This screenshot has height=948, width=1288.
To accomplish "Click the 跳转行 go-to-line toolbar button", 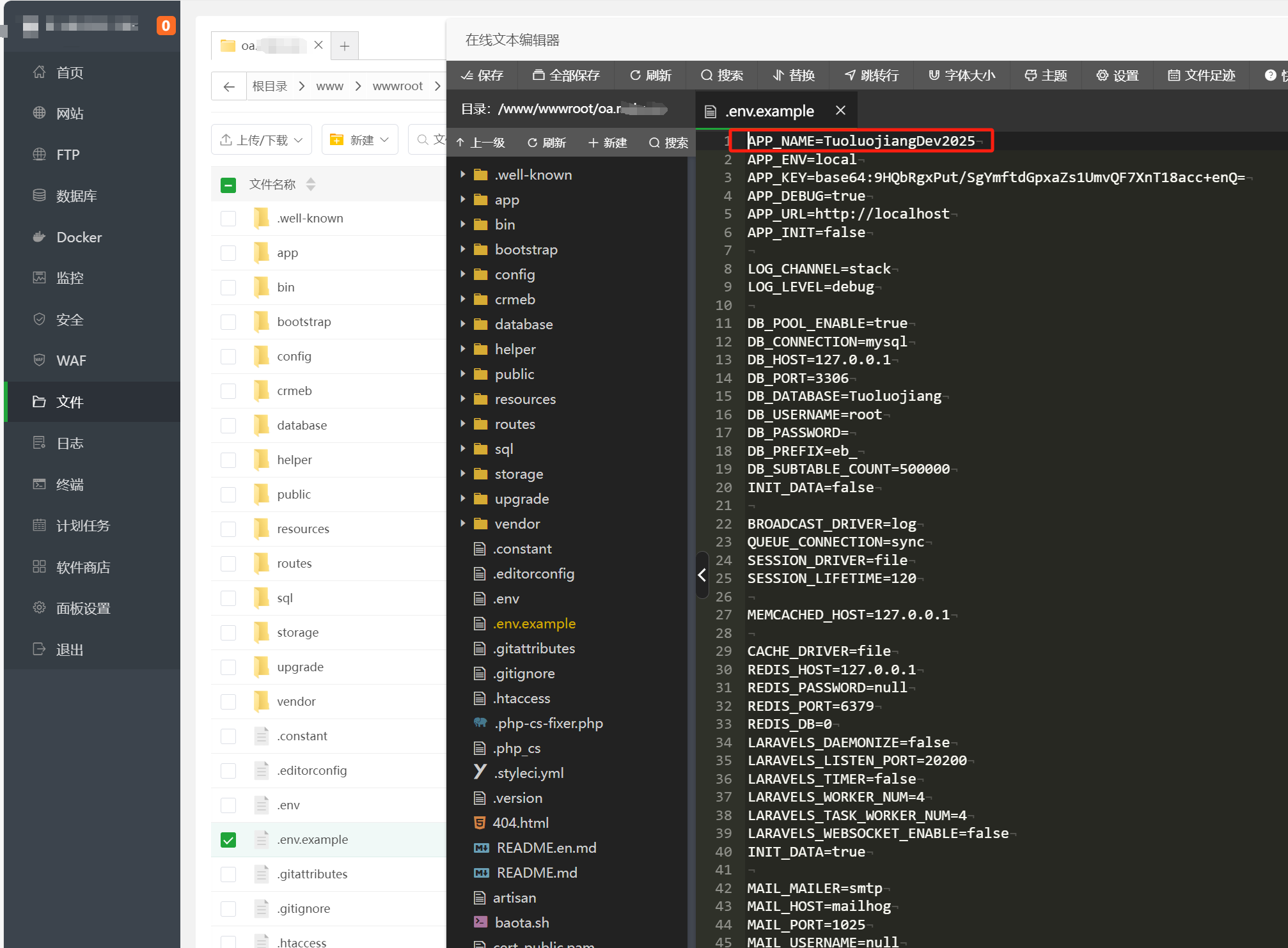I will 872,75.
